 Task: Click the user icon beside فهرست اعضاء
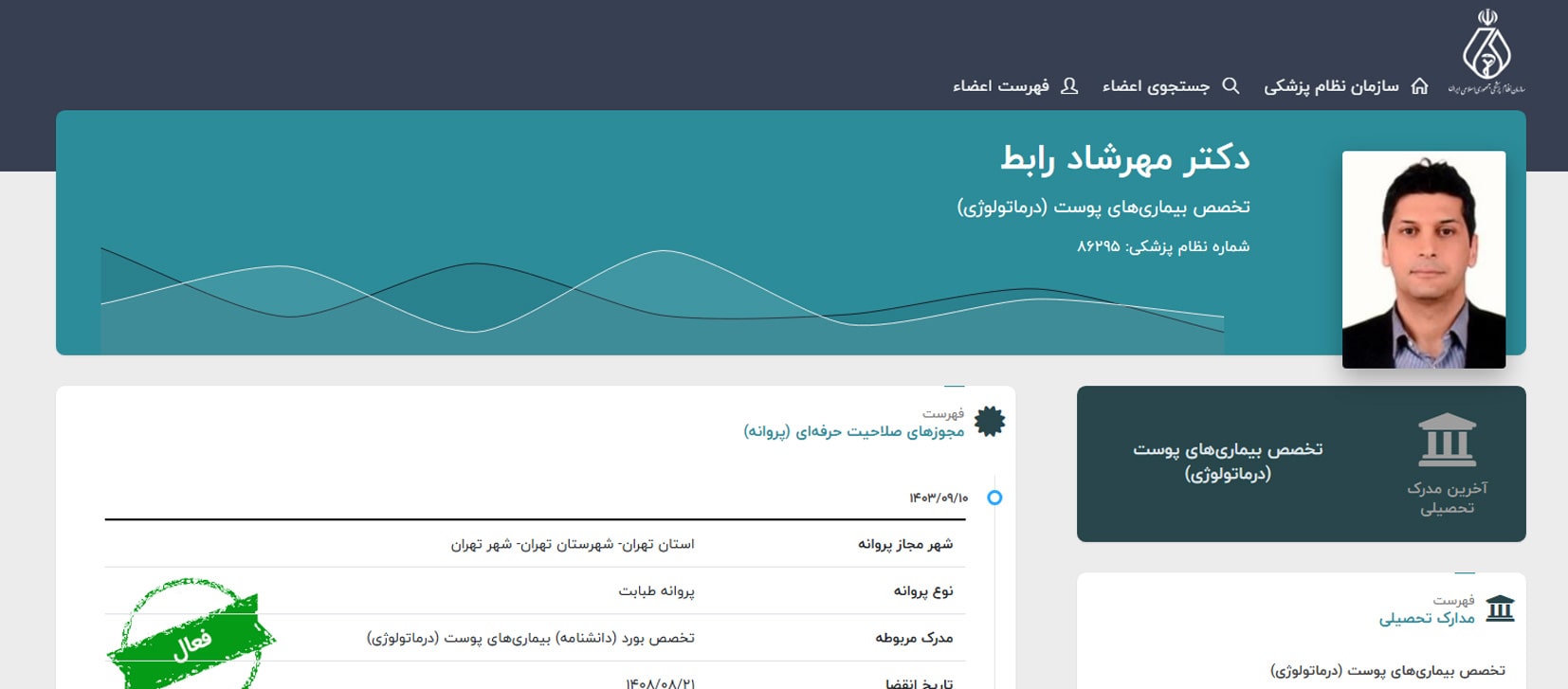point(1069,86)
